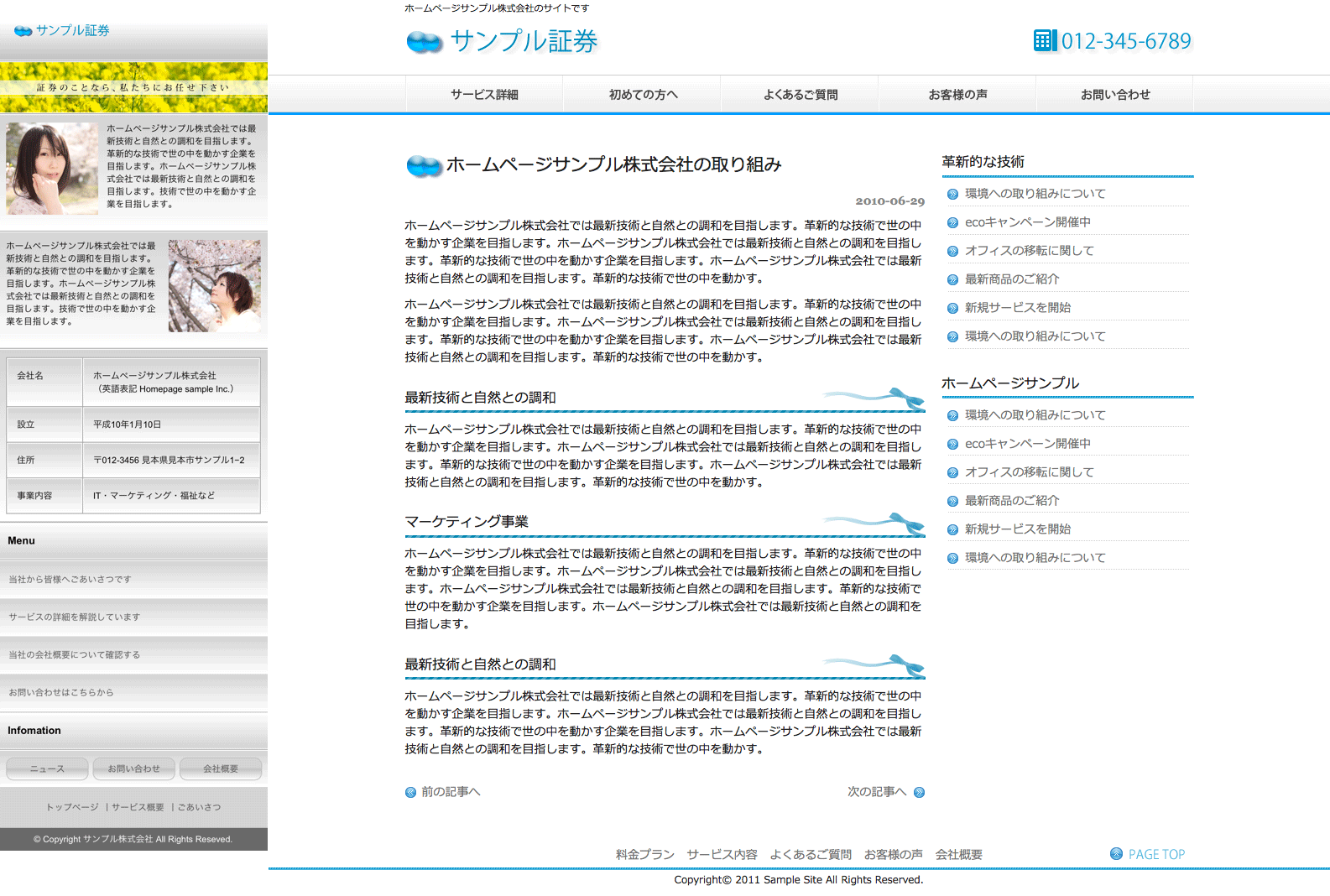Click the bullet icon beside first ecoキャンペーン開催中
The height and width of the screenshot is (896, 1330).
pyautogui.click(x=952, y=222)
